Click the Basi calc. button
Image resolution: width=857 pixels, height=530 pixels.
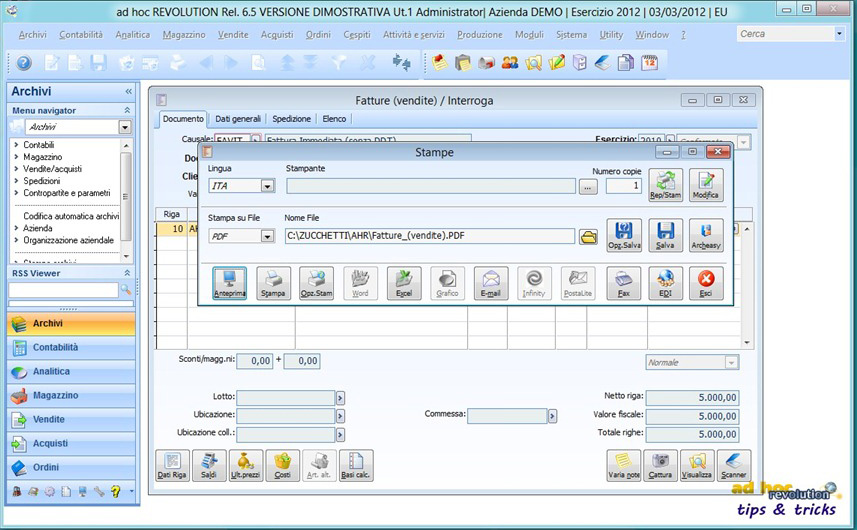click(356, 466)
